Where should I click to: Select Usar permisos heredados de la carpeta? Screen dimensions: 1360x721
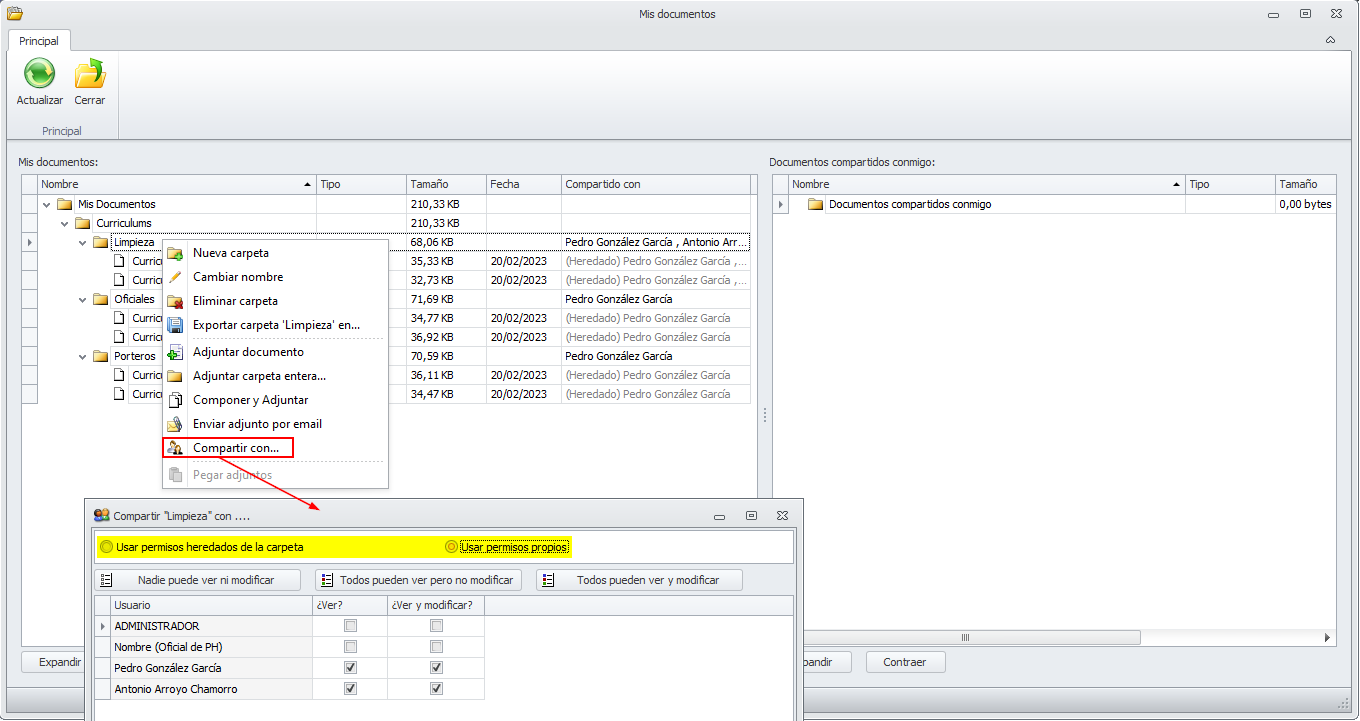(107, 547)
